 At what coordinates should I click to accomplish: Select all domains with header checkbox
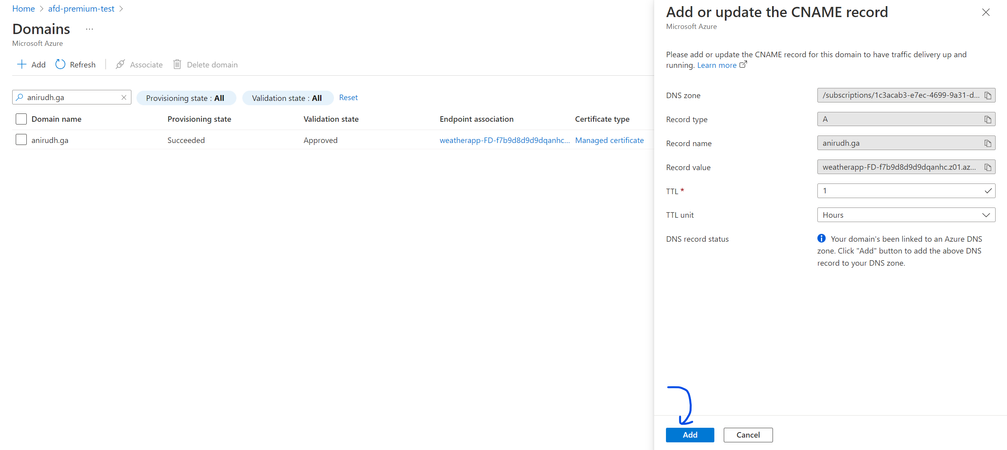[x=21, y=119]
